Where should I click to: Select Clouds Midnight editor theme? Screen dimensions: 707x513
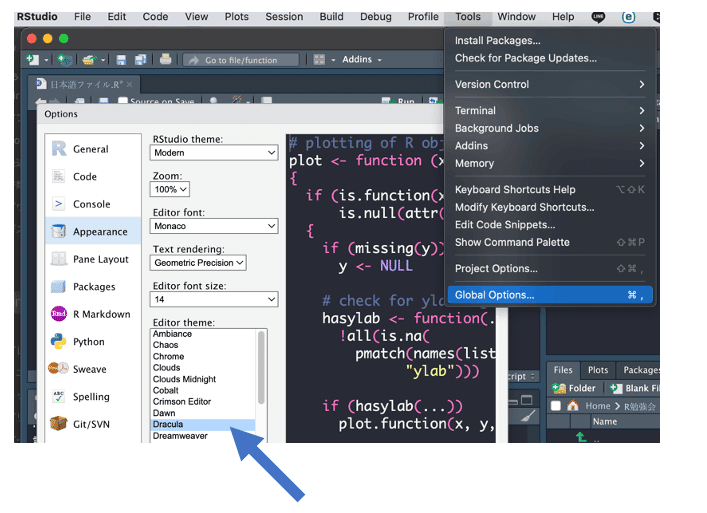point(202,379)
